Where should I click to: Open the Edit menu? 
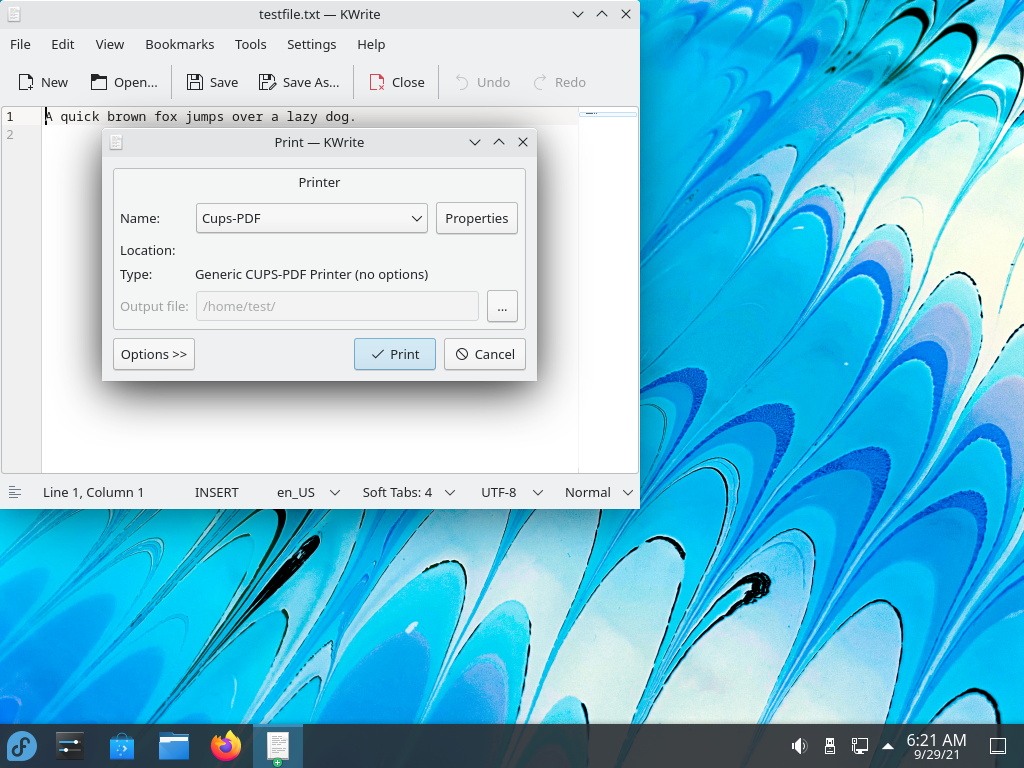tap(63, 44)
